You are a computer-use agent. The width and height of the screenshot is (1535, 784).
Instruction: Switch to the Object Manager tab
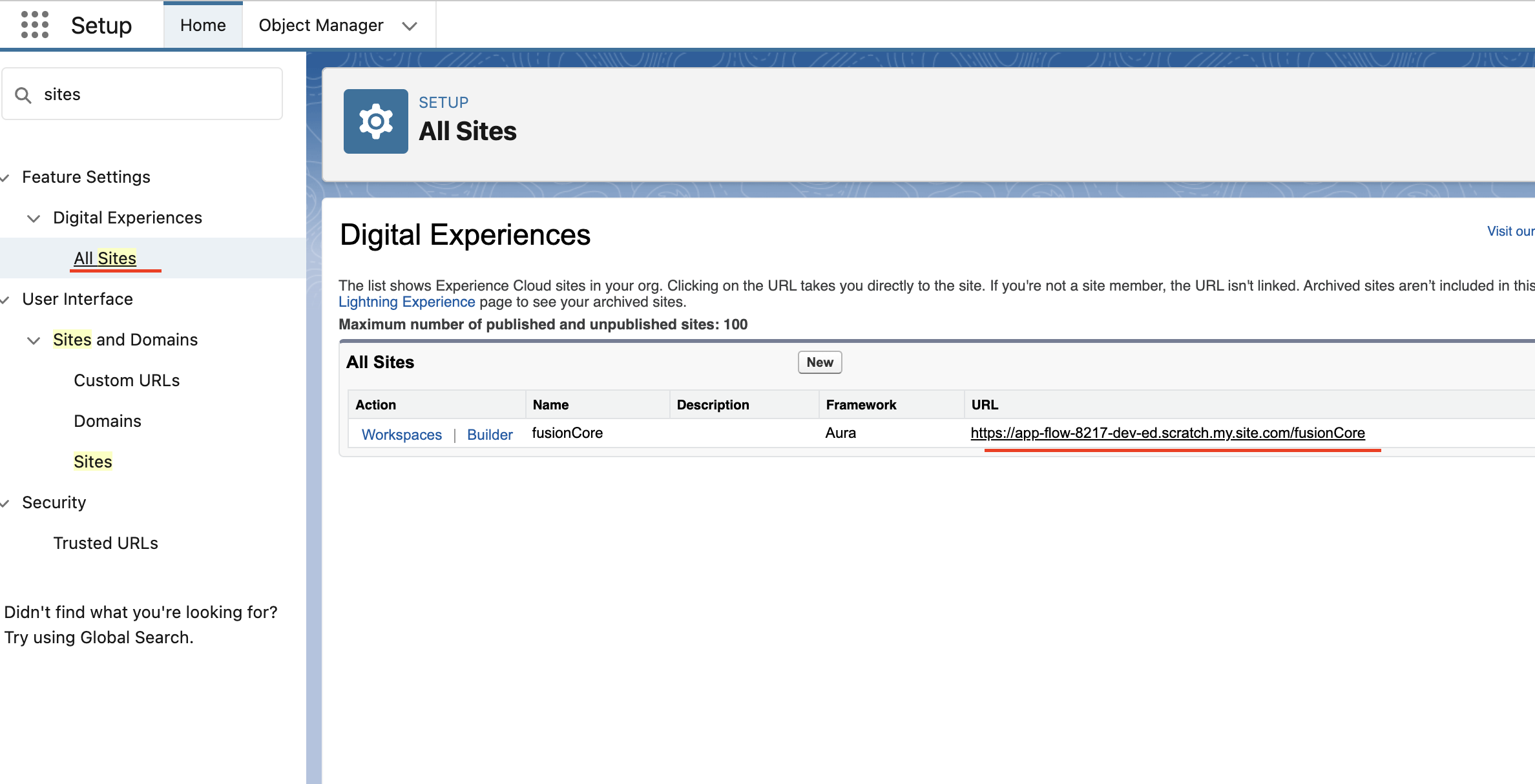[321, 25]
